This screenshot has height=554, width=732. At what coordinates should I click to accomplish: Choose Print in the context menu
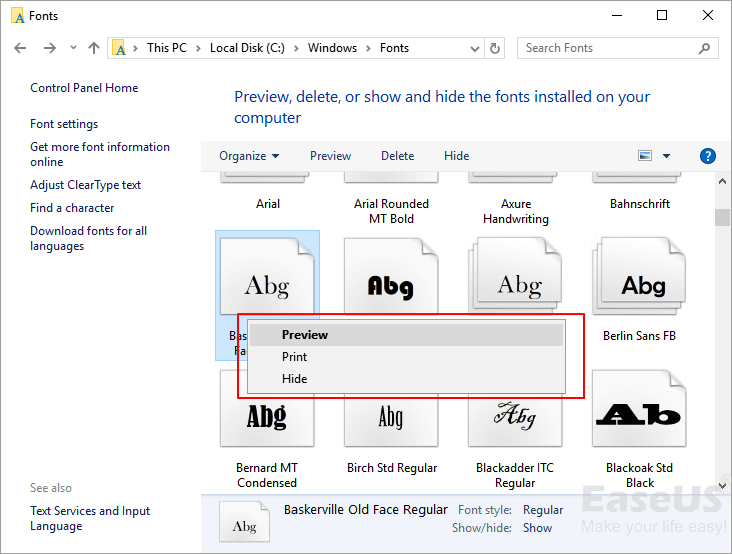[x=294, y=357]
